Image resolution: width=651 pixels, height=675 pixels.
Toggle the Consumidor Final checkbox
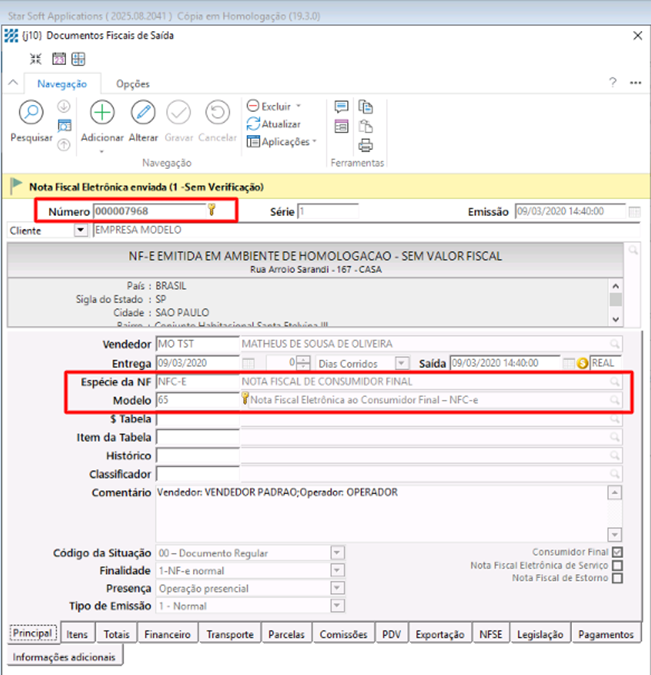617,552
